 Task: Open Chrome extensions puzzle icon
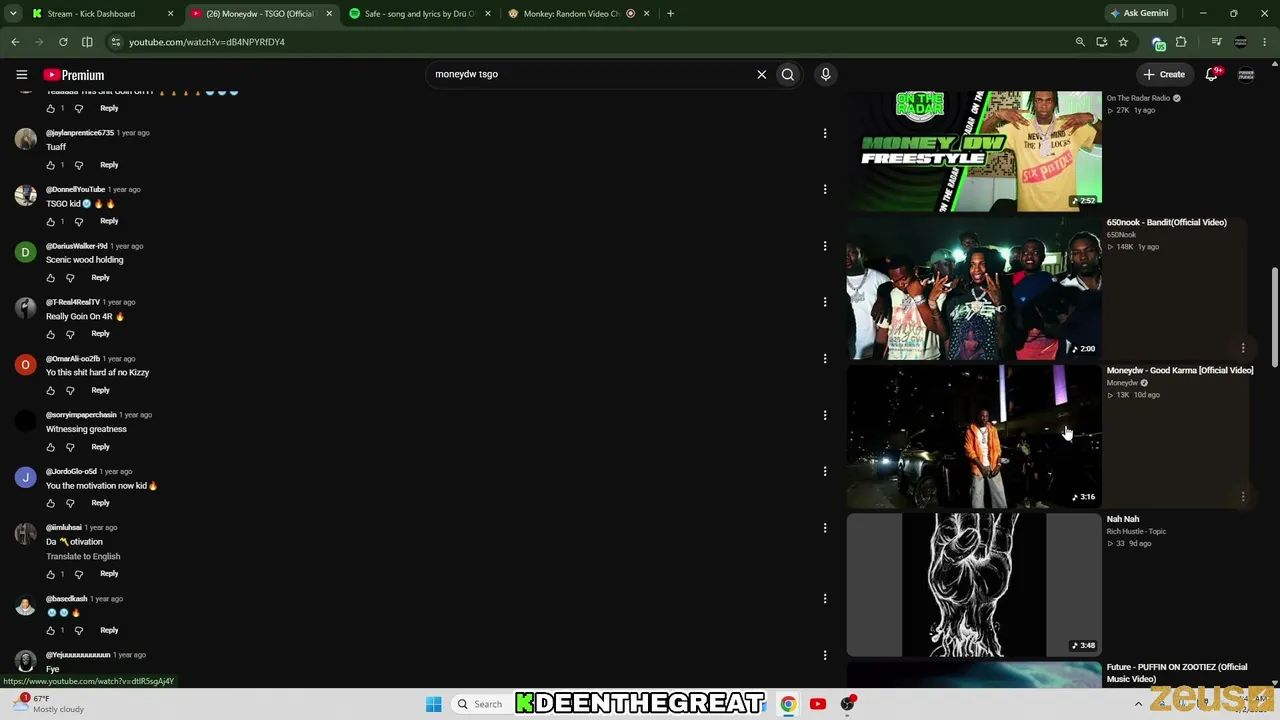pos(1181,42)
